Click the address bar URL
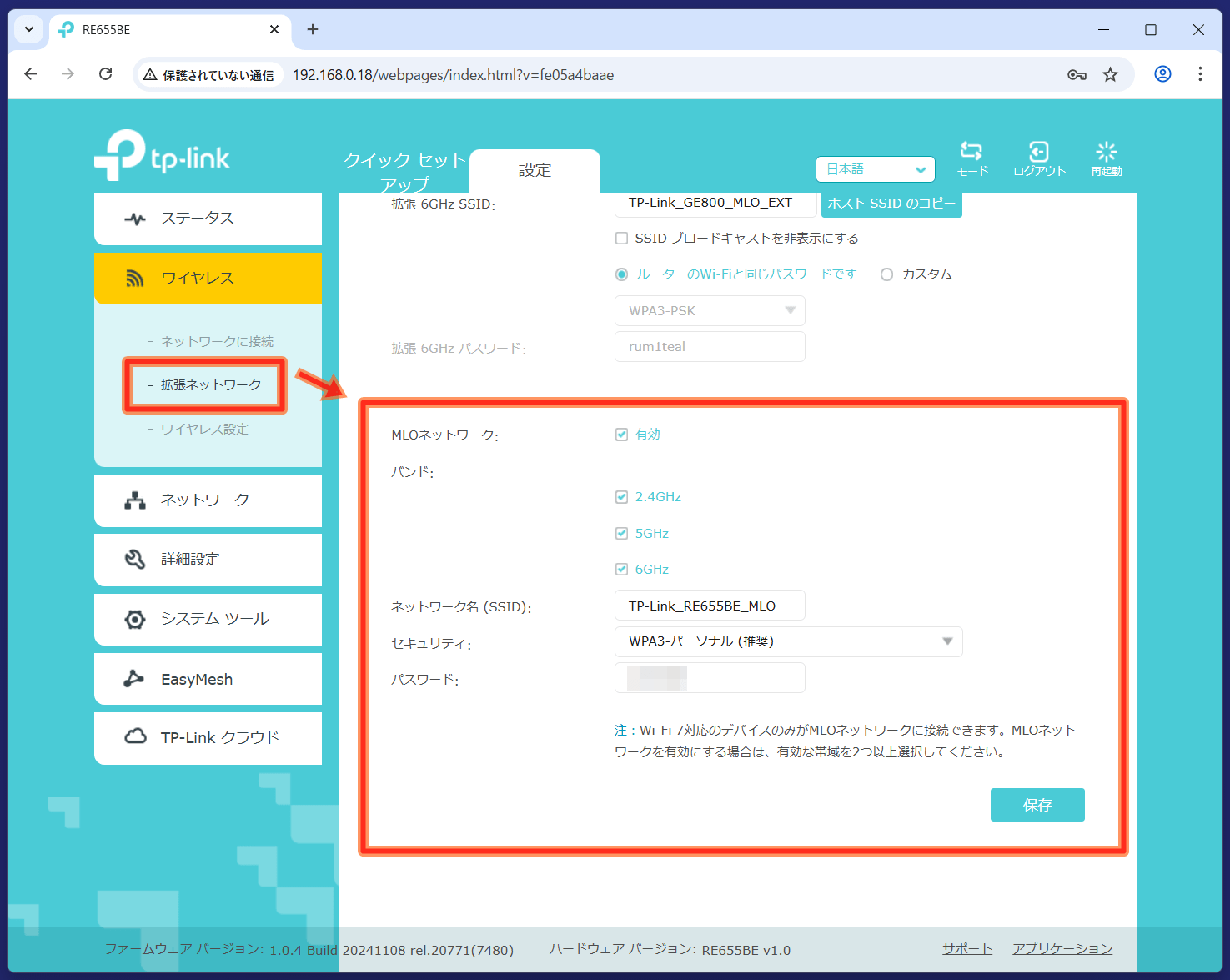Image resolution: width=1230 pixels, height=980 pixels. pyautogui.click(x=453, y=75)
